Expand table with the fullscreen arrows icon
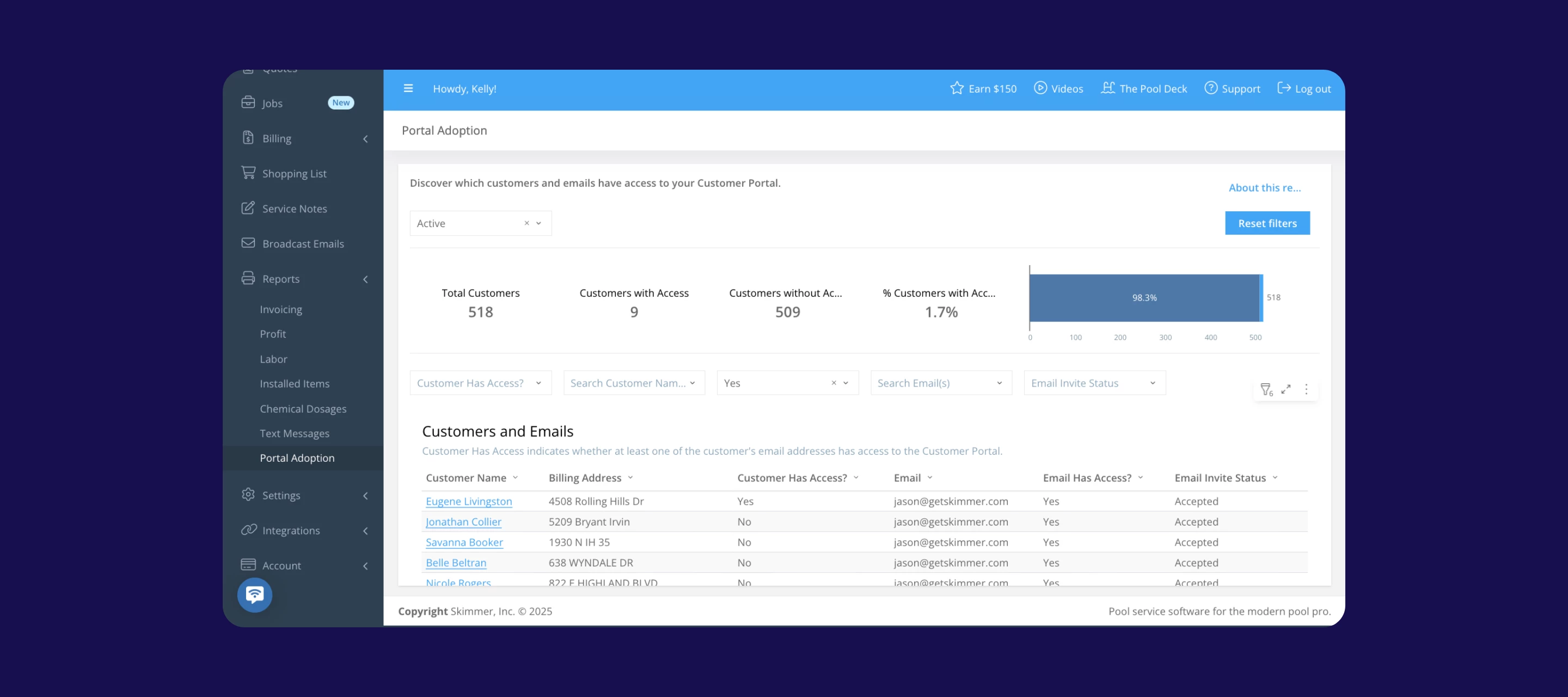Image resolution: width=1568 pixels, height=697 pixels. tap(1285, 389)
